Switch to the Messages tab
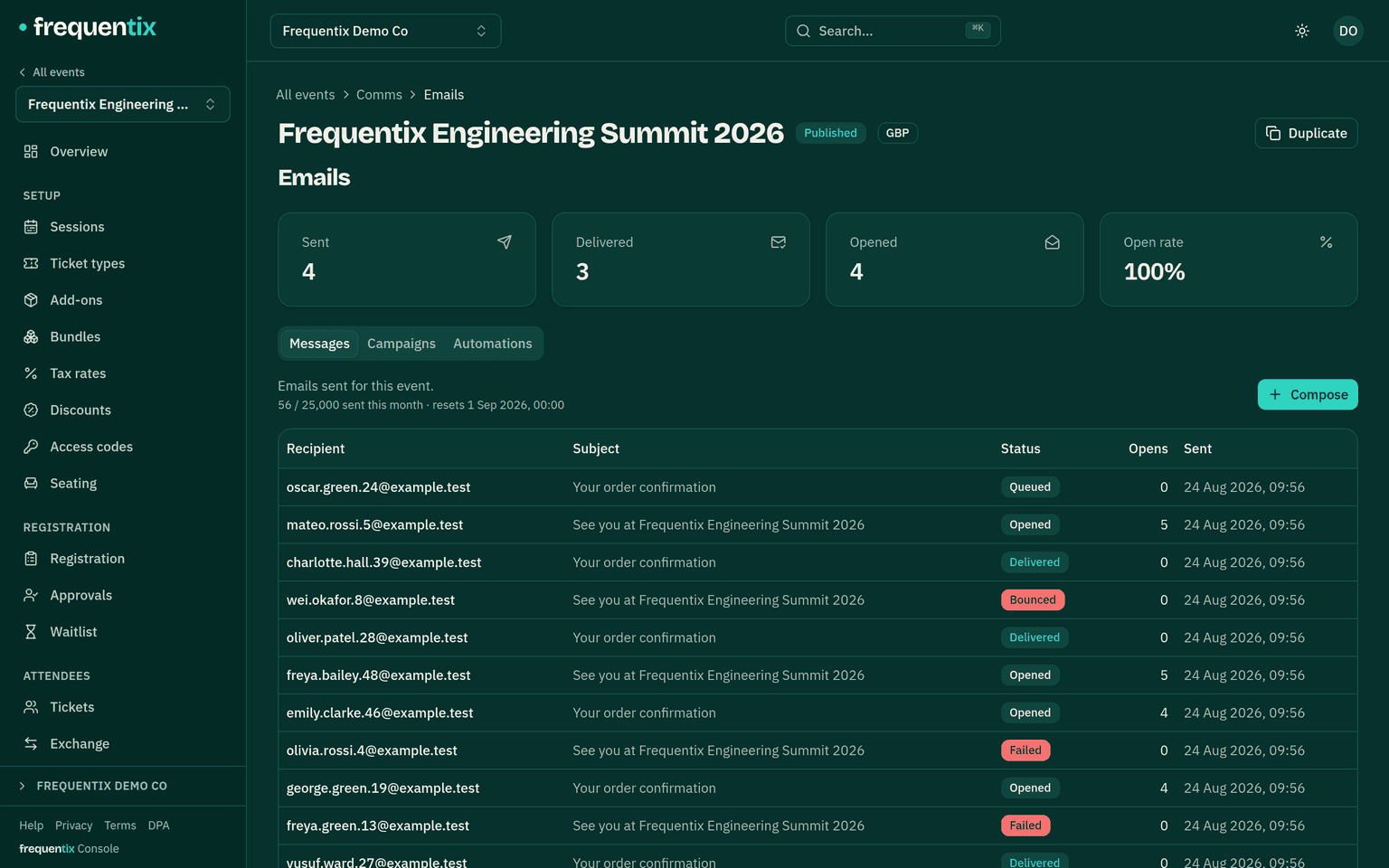This screenshot has height=868, width=1389. tap(319, 344)
